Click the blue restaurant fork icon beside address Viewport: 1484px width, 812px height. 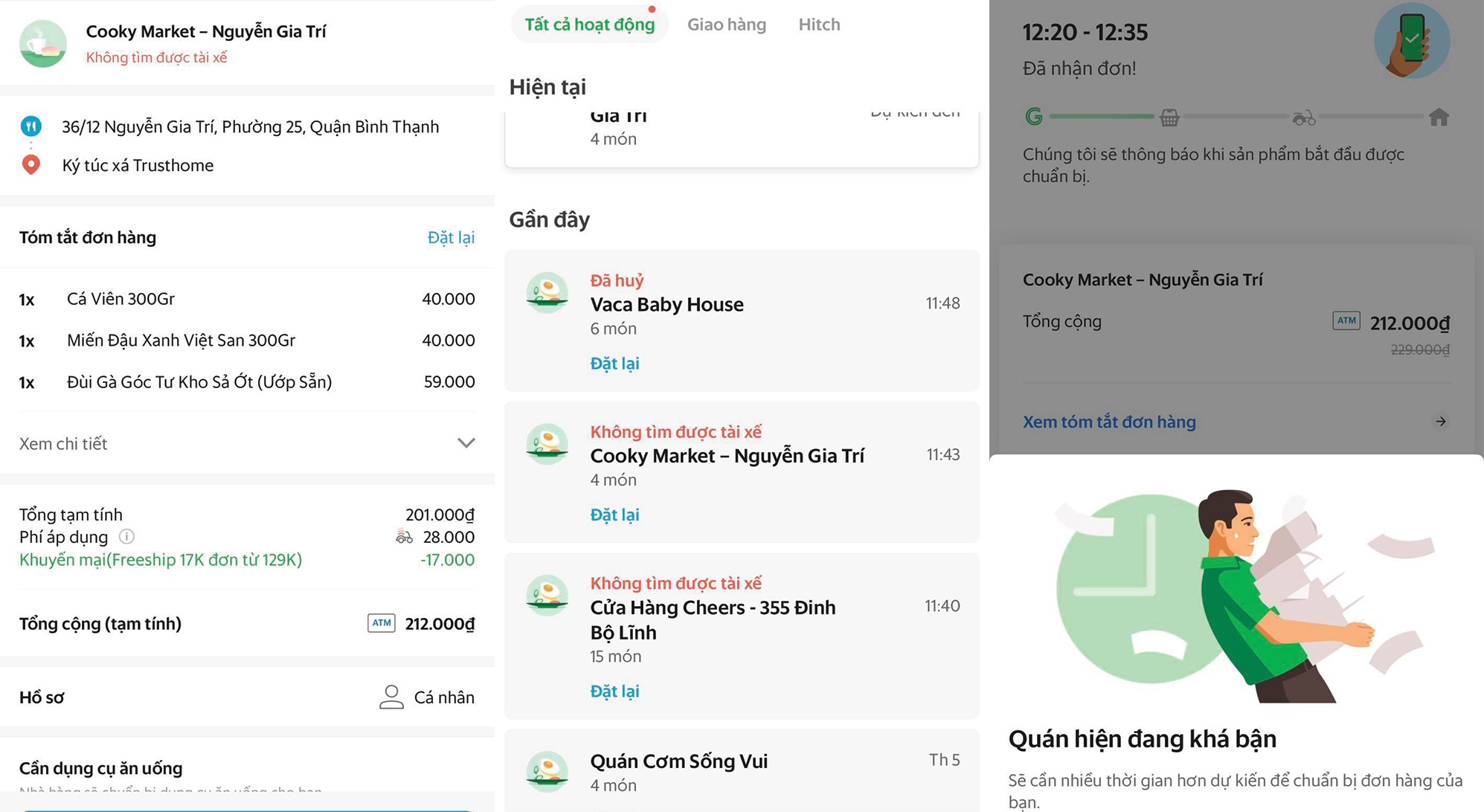(x=30, y=126)
